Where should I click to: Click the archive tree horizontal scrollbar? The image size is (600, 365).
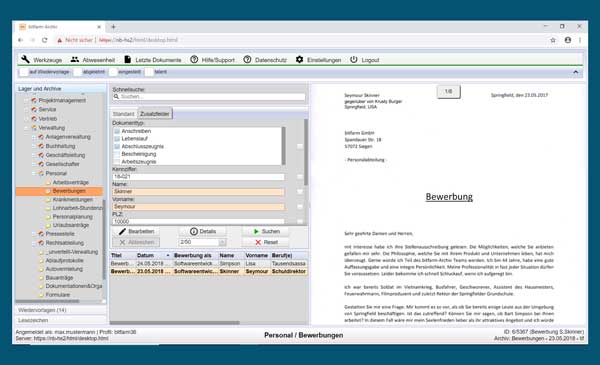(x=47, y=301)
